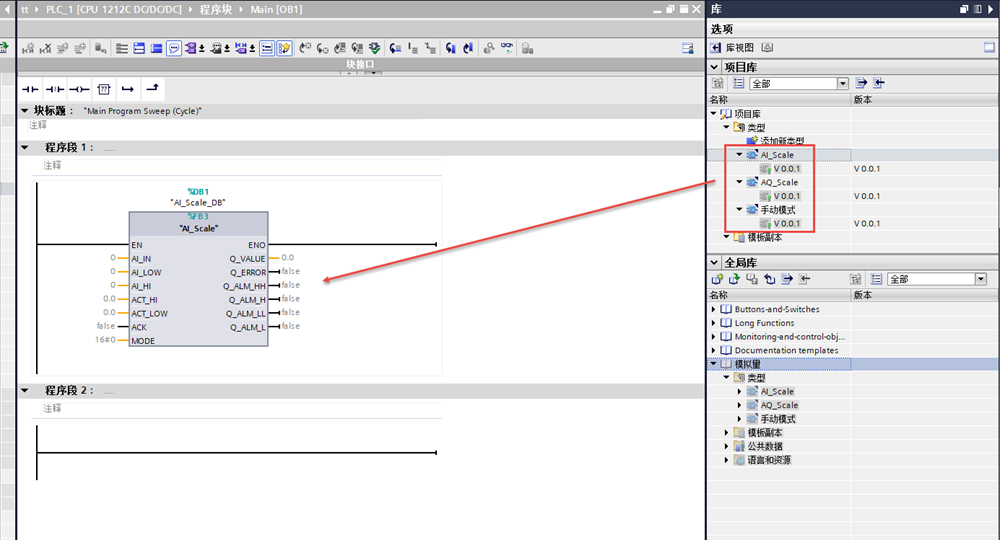Create new global library icon
The height and width of the screenshot is (540, 1000).
[x=717, y=279]
